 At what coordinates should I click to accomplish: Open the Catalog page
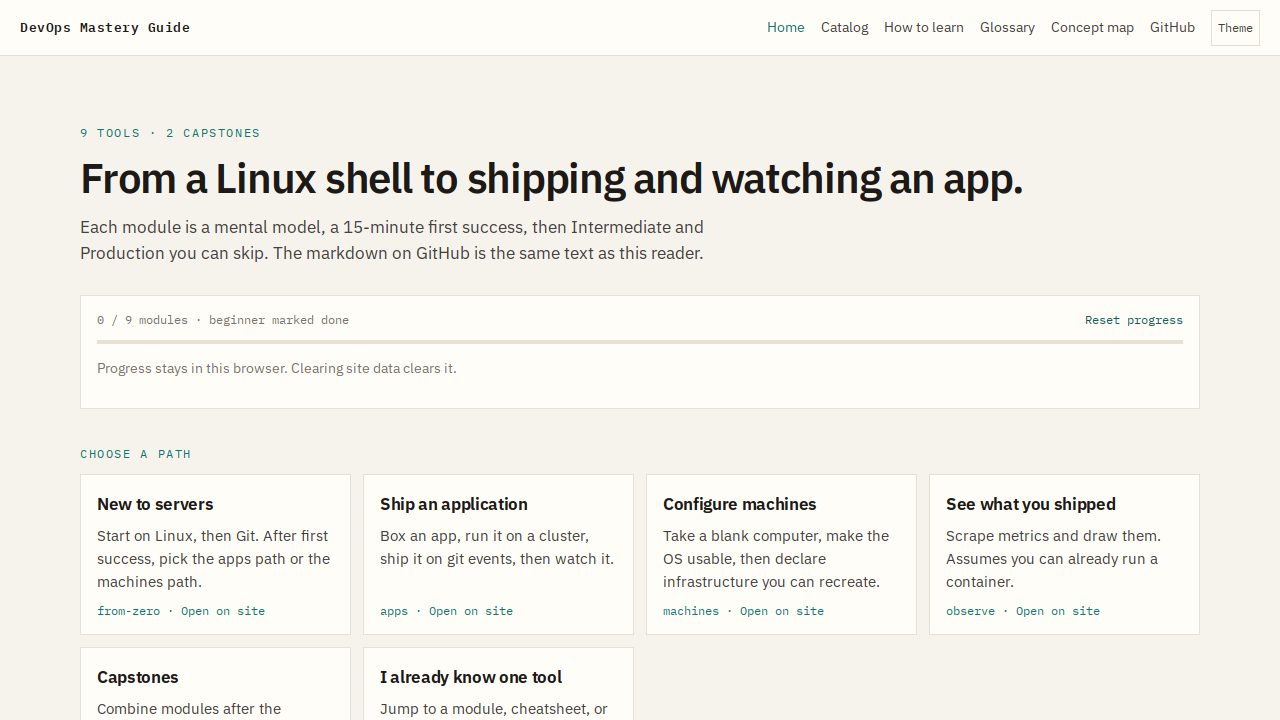click(x=845, y=27)
